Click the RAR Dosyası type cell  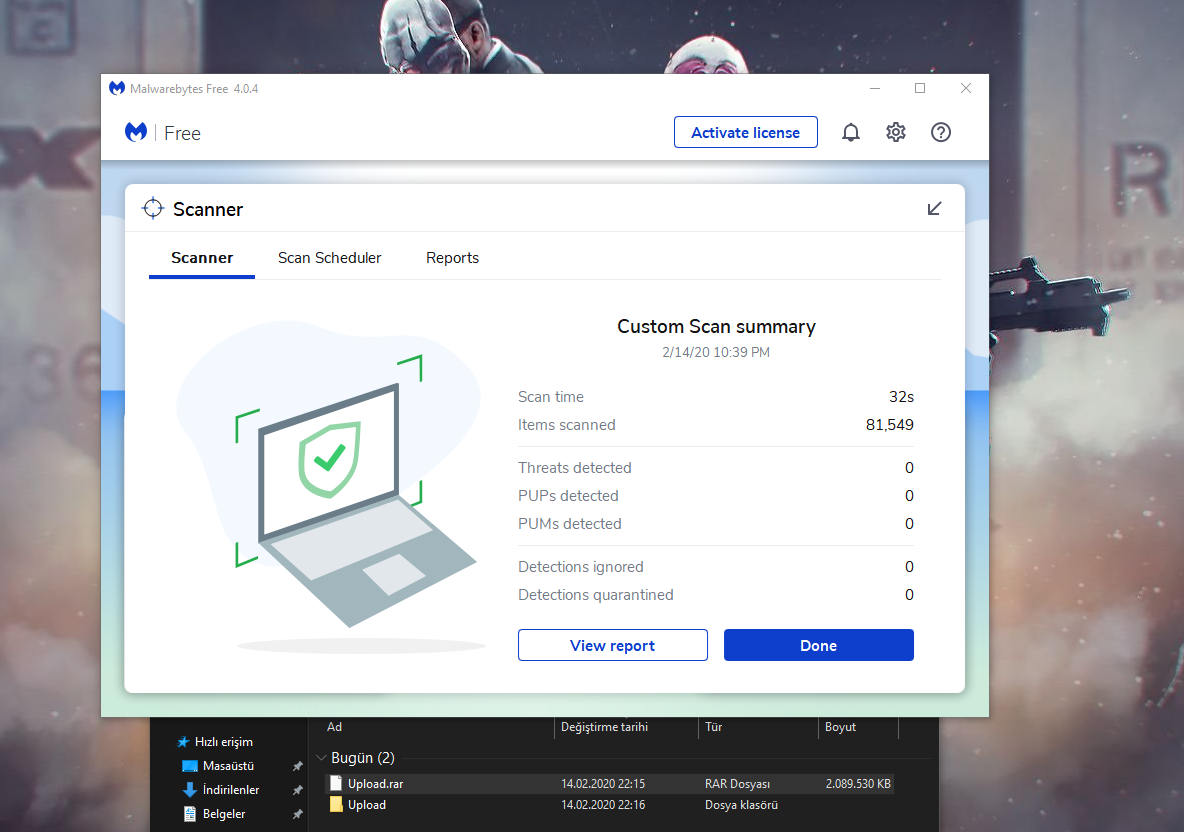point(737,784)
